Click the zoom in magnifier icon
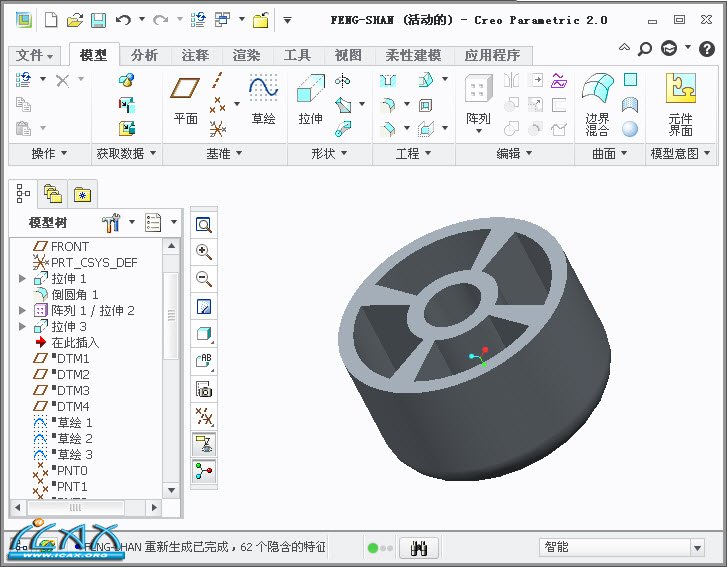Screen dimensions: 727x567 (204, 252)
